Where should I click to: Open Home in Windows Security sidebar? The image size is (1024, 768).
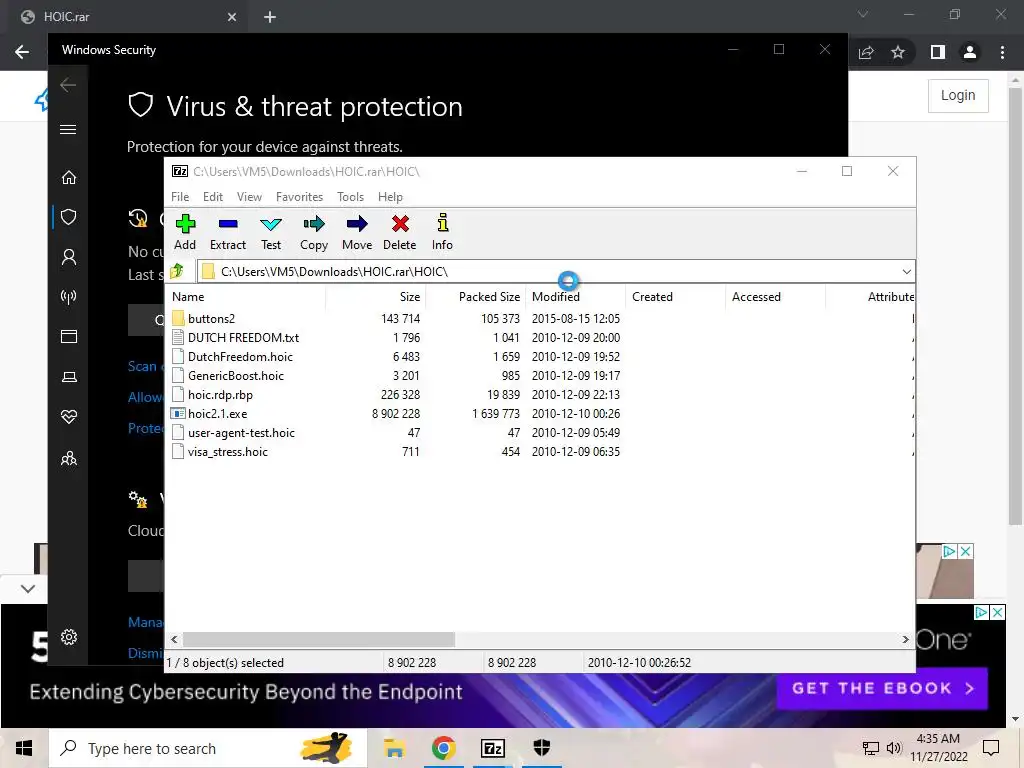[x=69, y=178]
